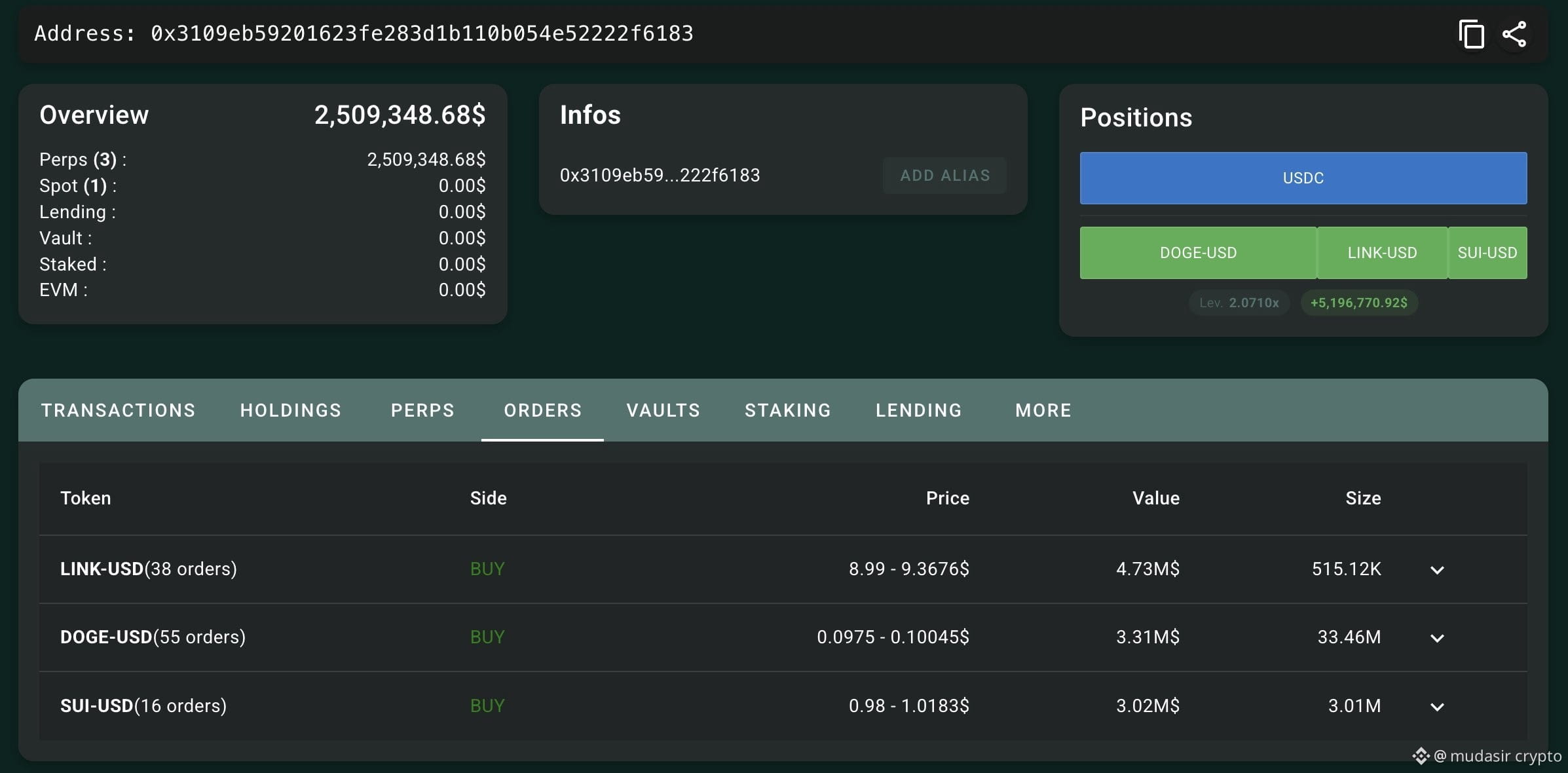Click DOGE-USD(55 orders) token name

pyautogui.click(x=153, y=637)
